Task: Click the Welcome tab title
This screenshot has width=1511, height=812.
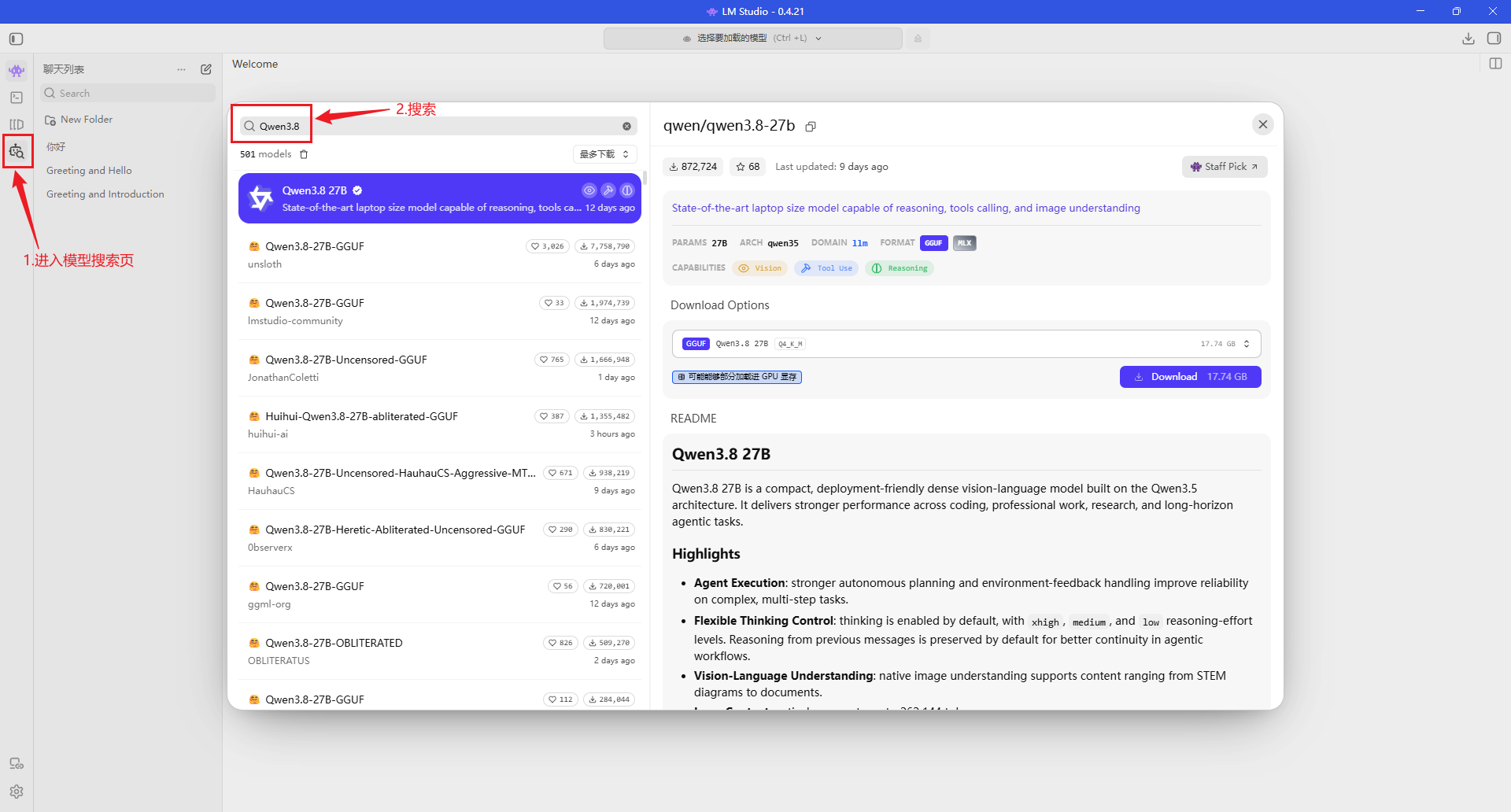Action: click(x=255, y=64)
